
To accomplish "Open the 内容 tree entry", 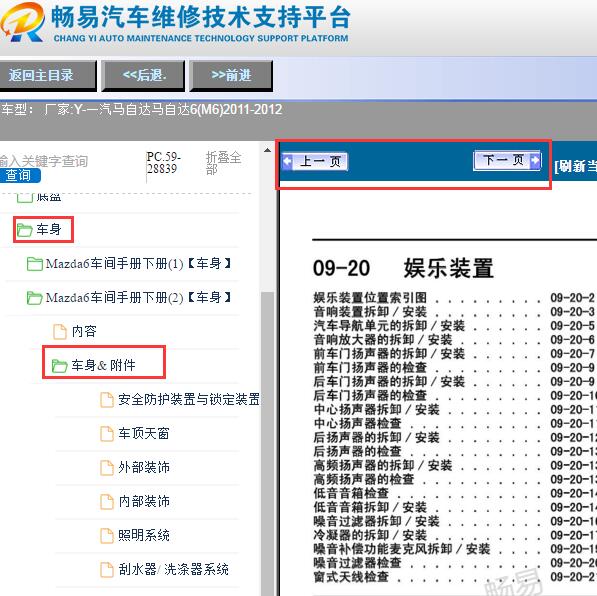I will 84,331.
